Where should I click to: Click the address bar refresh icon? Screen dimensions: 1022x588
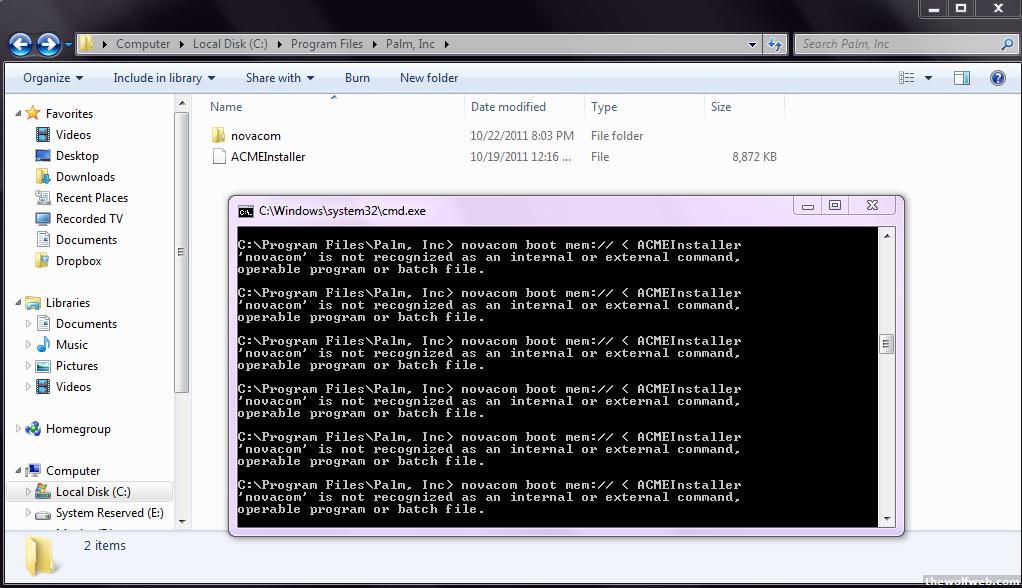(775, 44)
